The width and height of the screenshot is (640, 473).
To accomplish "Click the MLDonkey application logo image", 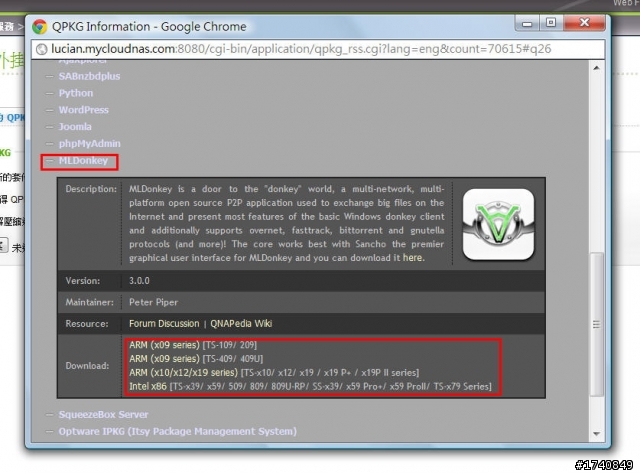I will (x=498, y=224).
